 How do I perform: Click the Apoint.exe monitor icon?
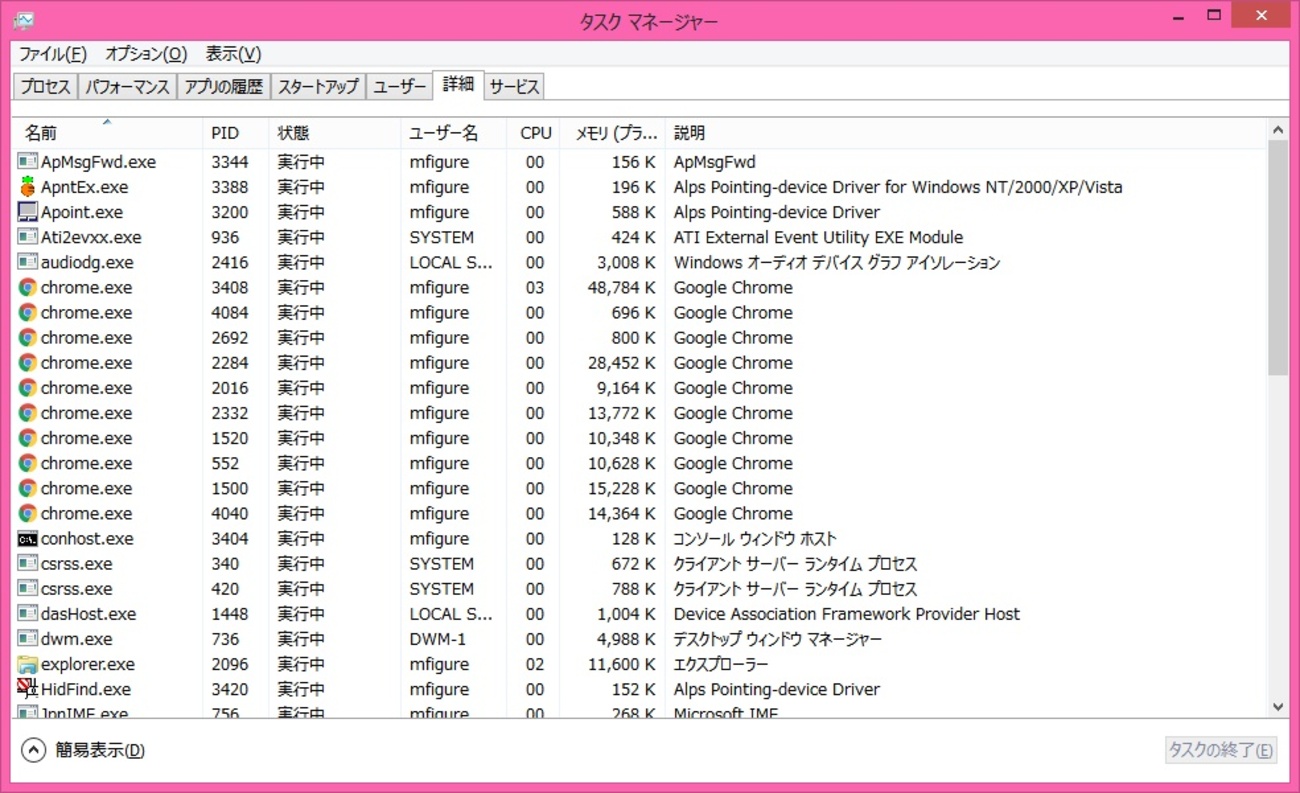pos(27,212)
